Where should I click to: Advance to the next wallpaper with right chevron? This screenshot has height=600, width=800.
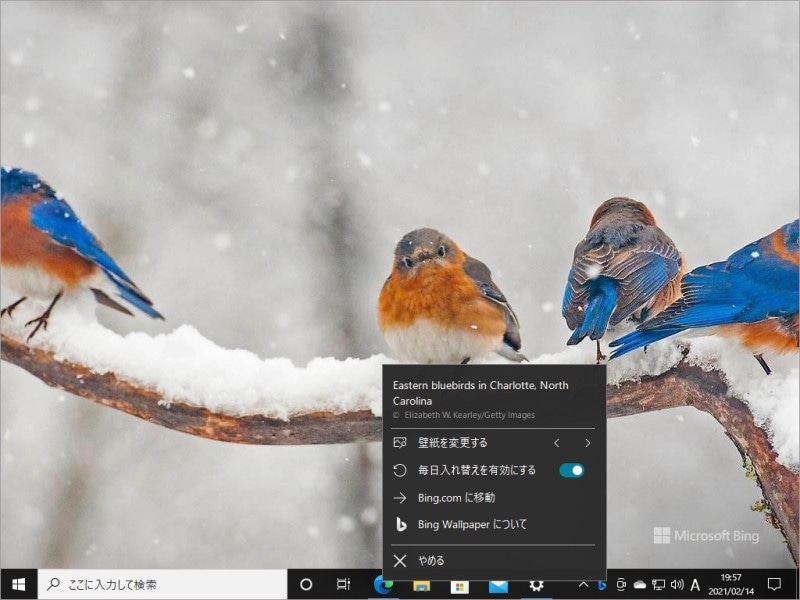pos(588,443)
